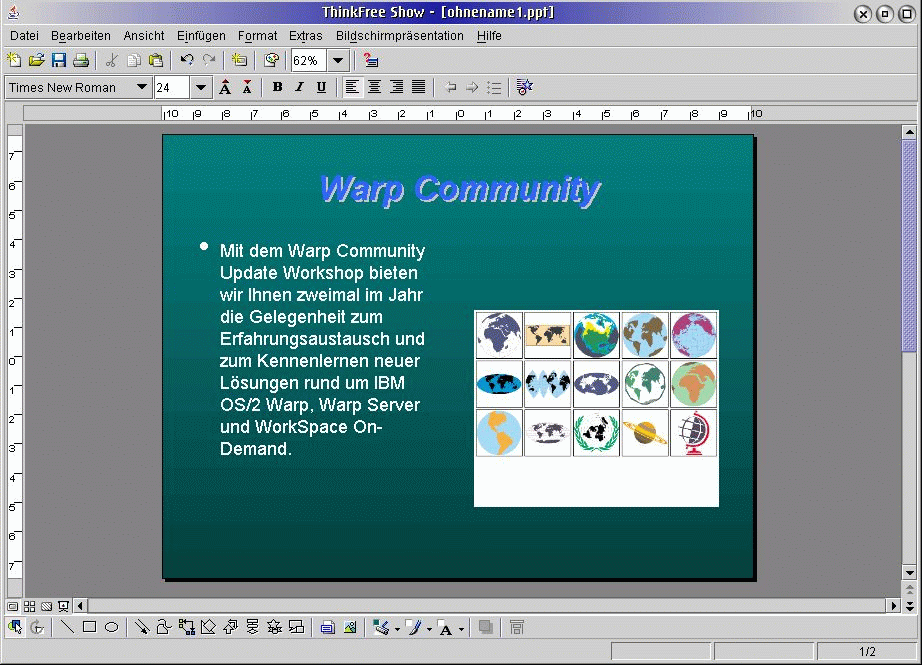Screen dimensions: 922x665
Task: Start slide show from view buttons
Action: point(63,606)
